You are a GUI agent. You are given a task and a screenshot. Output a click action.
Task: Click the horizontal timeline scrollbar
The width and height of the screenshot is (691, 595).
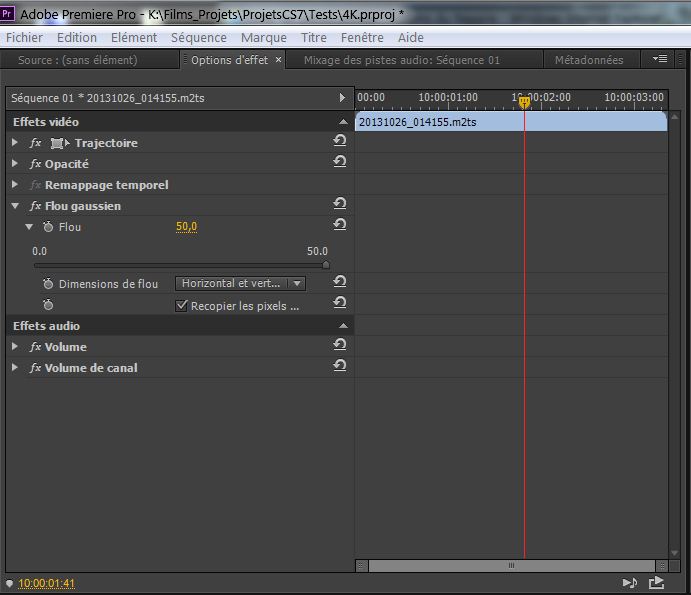512,565
